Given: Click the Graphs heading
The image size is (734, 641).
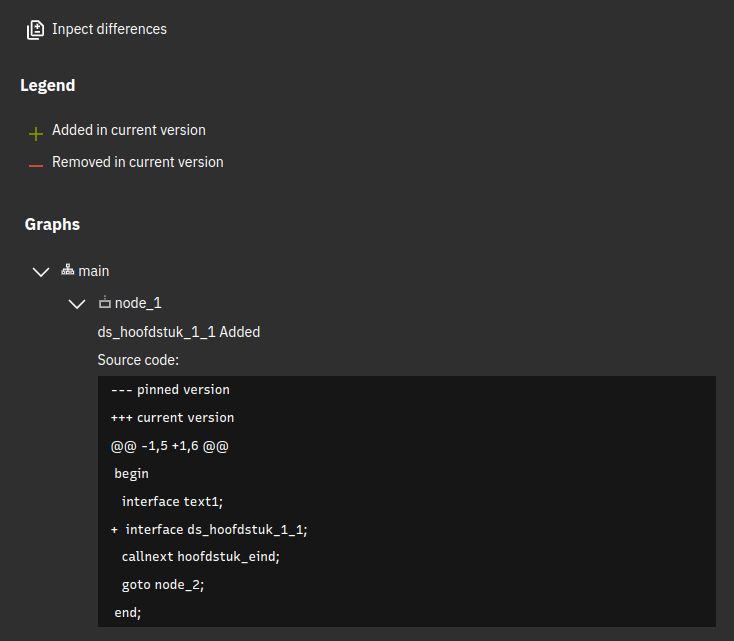Looking at the screenshot, I should click(52, 224).
